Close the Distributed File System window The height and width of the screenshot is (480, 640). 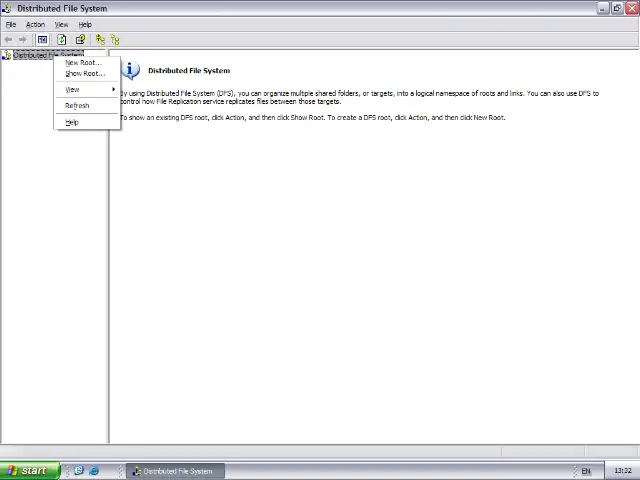coord(632,8)
